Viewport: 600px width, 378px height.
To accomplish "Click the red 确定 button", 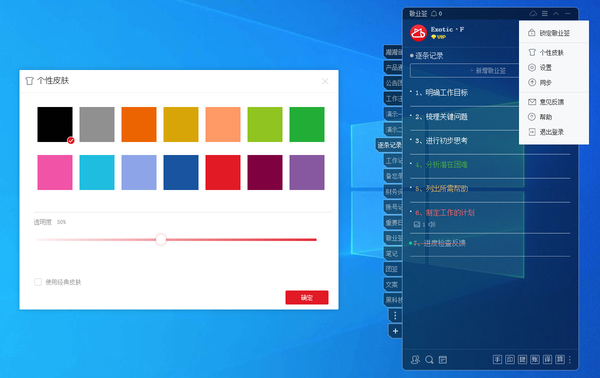I will coord(307,298).
